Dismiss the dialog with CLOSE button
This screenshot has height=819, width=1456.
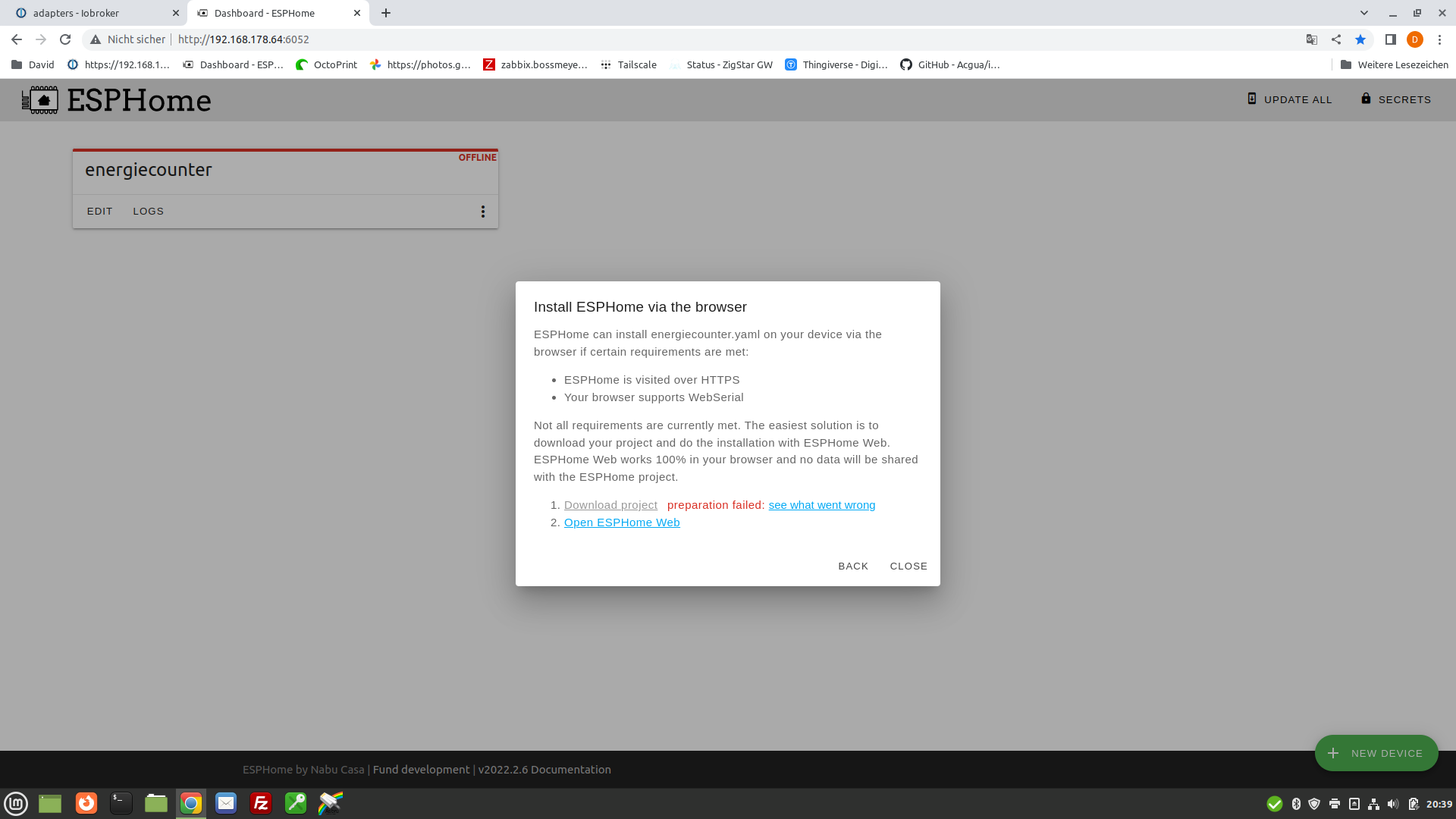pyautogui.click(x=908, y=566)
